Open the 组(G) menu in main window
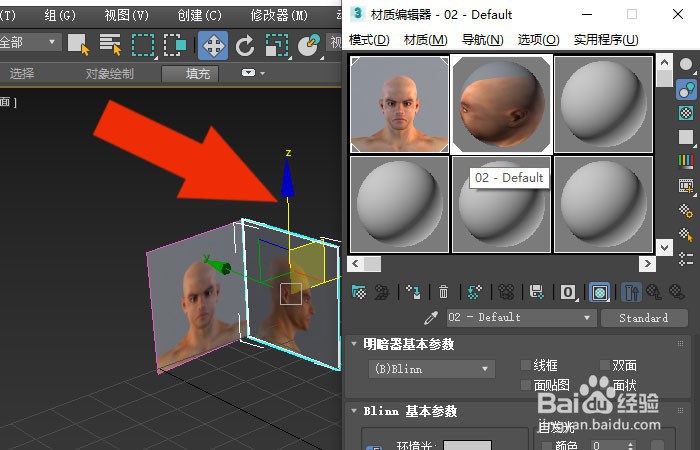The image size is (700, 450). pos(60,16)
